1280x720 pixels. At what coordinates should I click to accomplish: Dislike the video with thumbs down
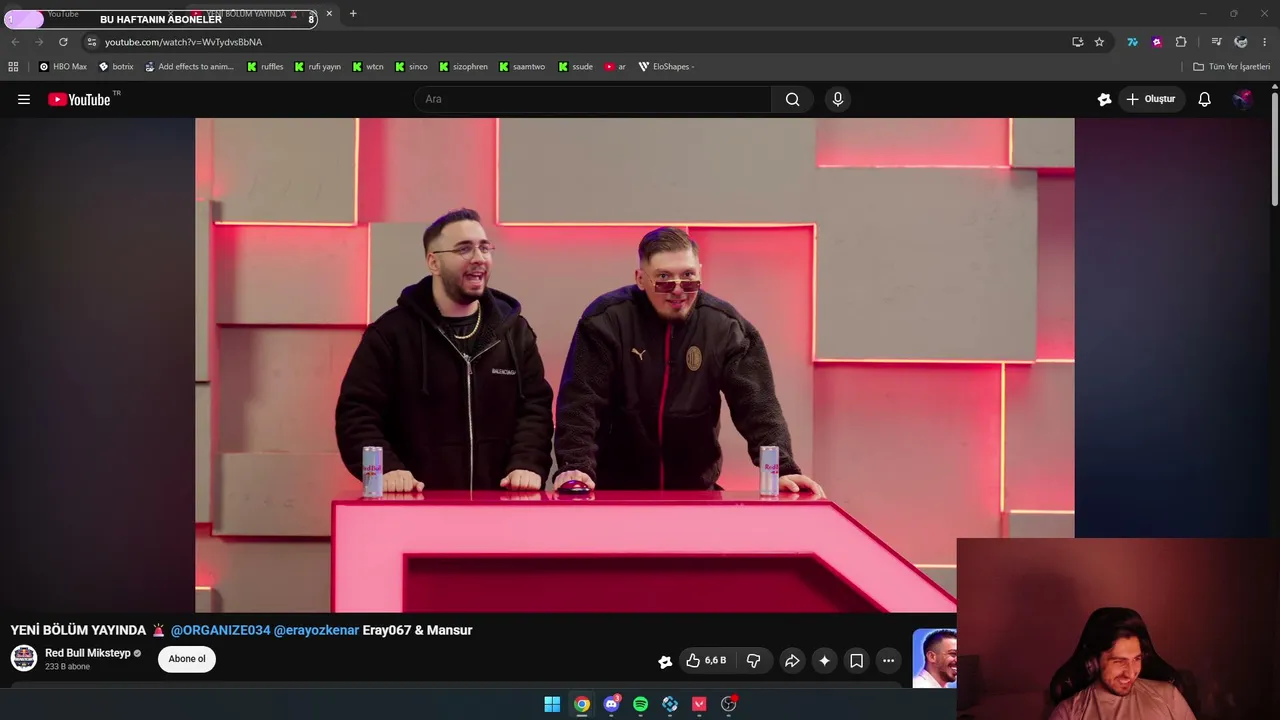[x=754, y=661]
